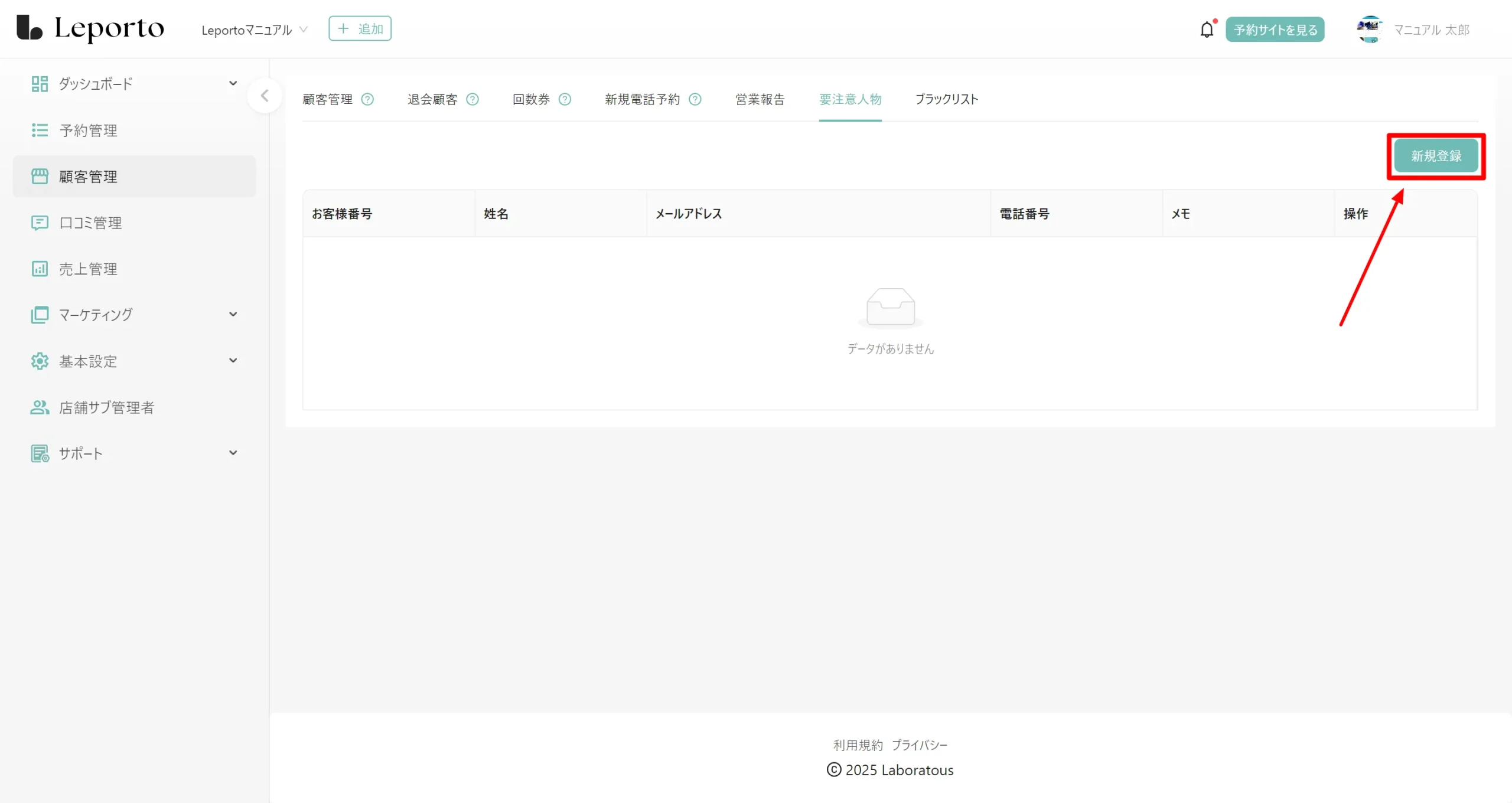Click the データがありません empty message
This screenshot has height=803, width=1512.
(x=891, y=349)
